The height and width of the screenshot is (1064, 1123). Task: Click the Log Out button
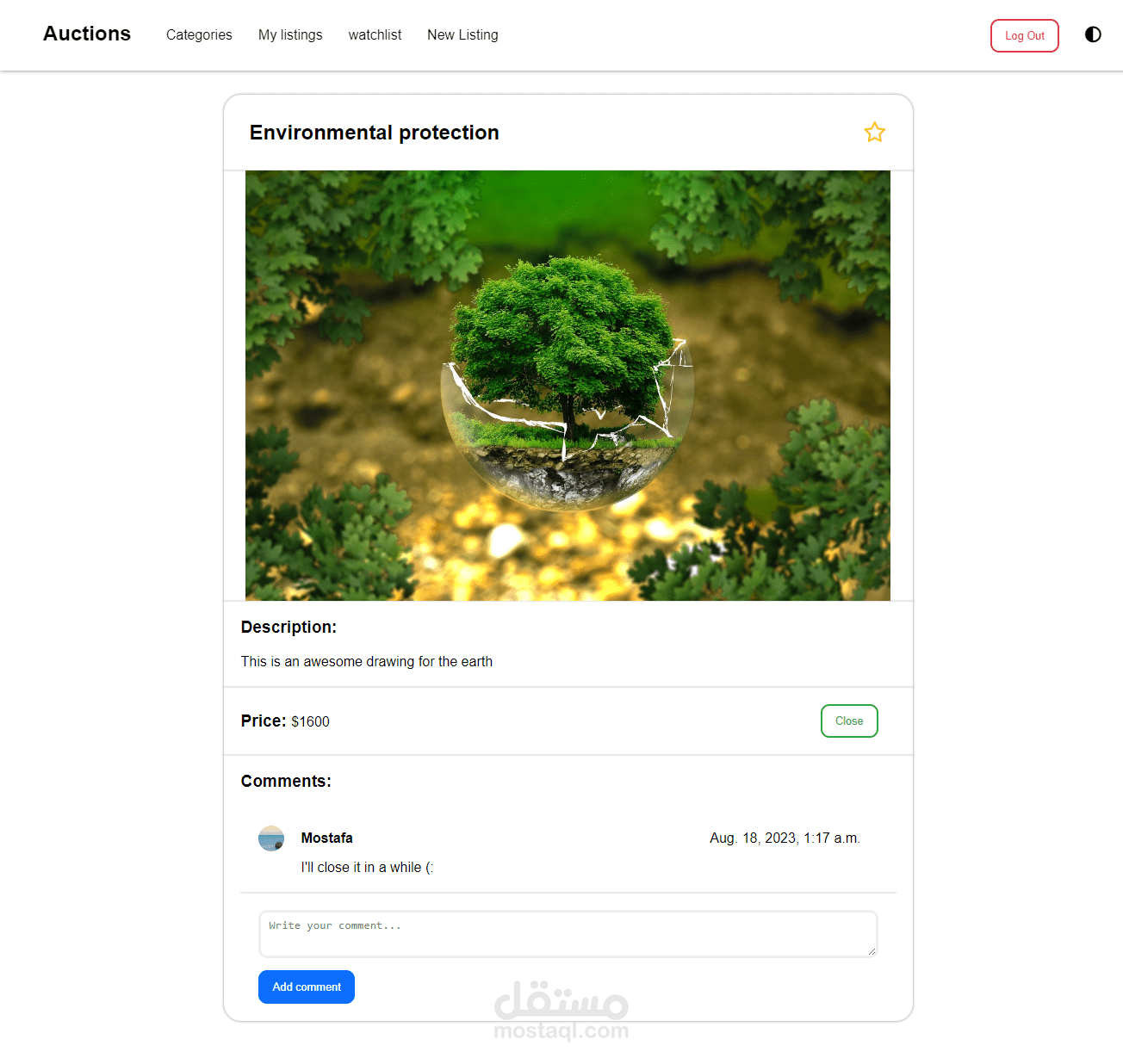point(1025,35)
